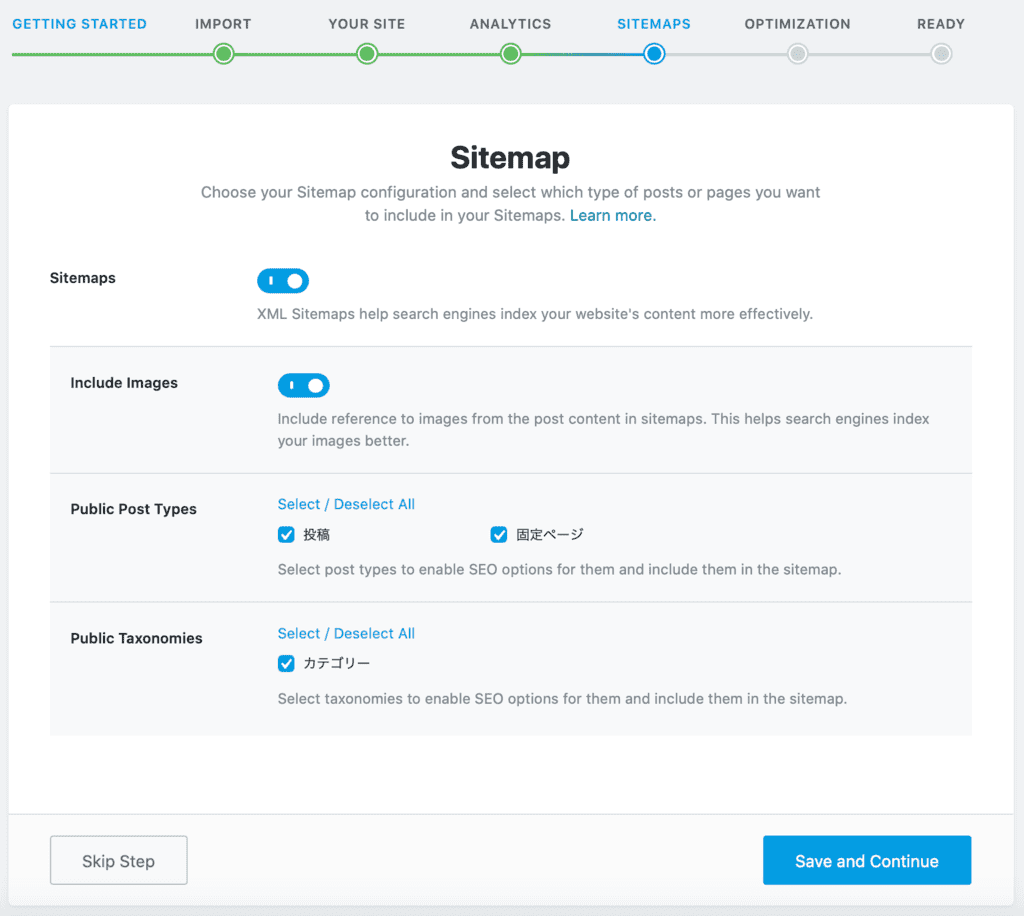Viewport: 1024px width, 916px height.
Task: Click the gray Optimization step indicator dot
Action: coord(797,54)
